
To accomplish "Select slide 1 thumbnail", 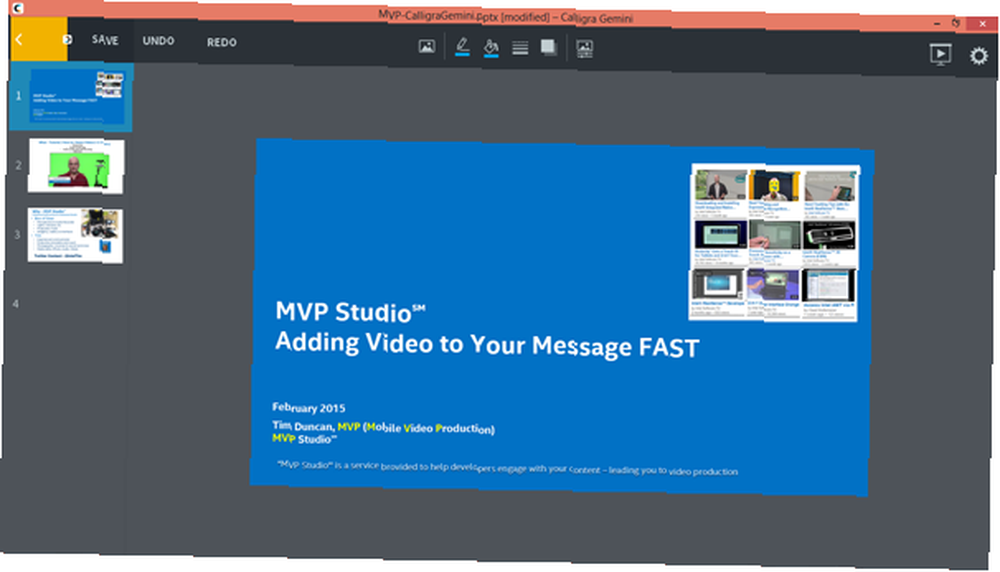I will pyautogui.click(x=77, y=97).
